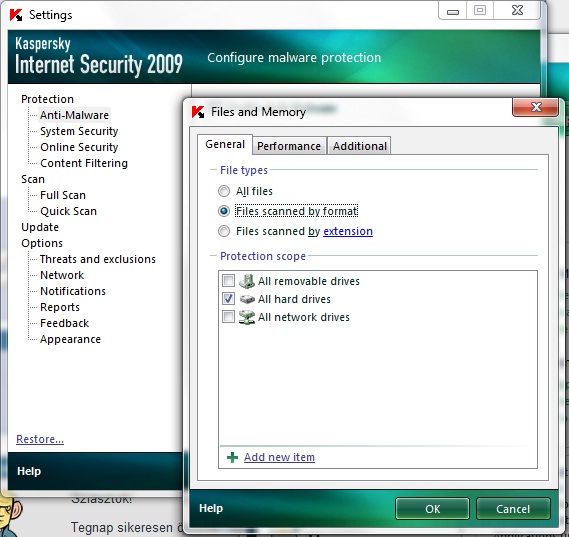The height and width of the screenshot is (537, 569).
Task: Enable All network drives checkbox
Action: pyautogui.click(x=228, y=316)
